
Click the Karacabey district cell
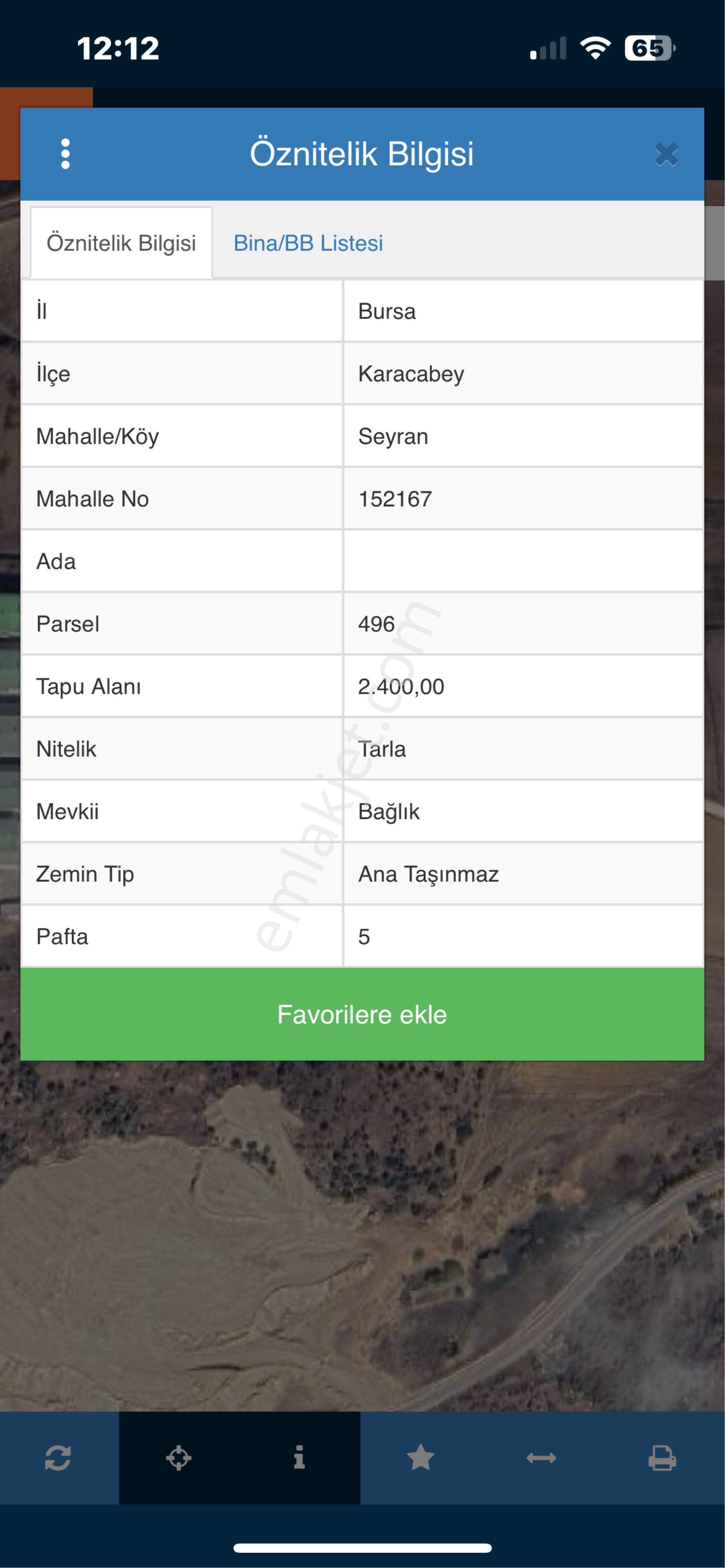click(523, 374)
